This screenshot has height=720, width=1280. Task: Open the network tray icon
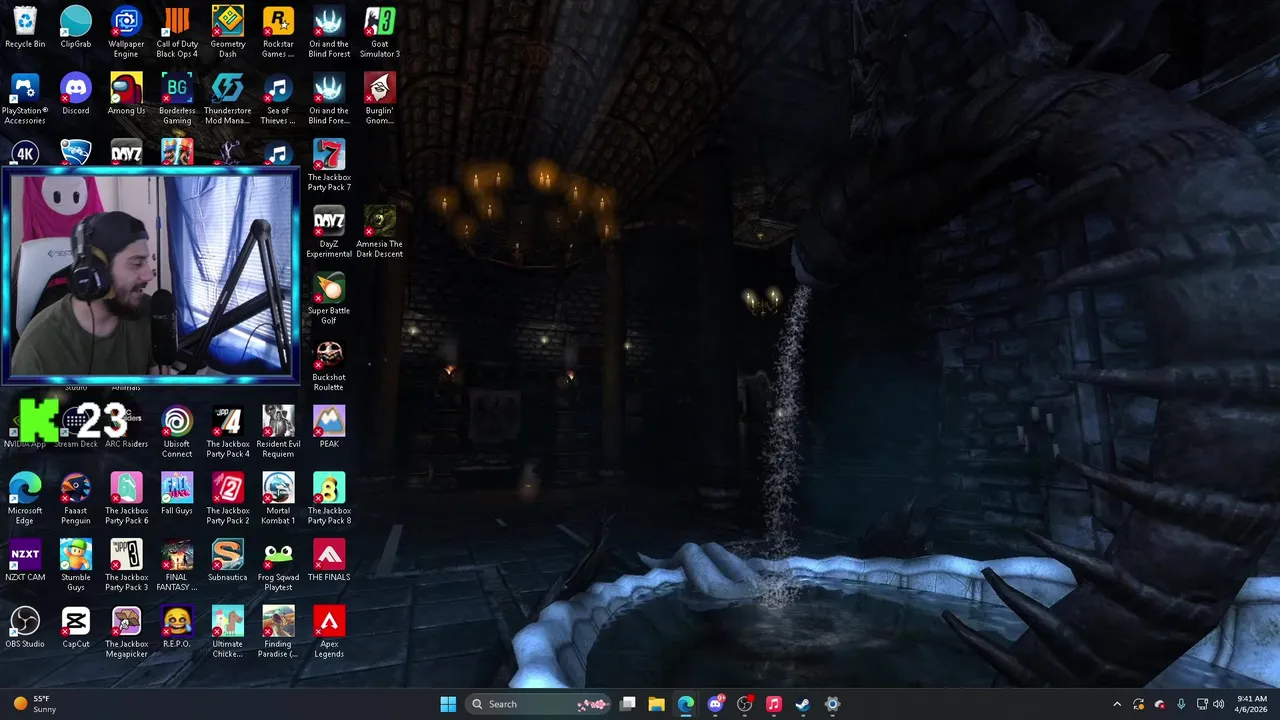click(x=1202, y=704)
